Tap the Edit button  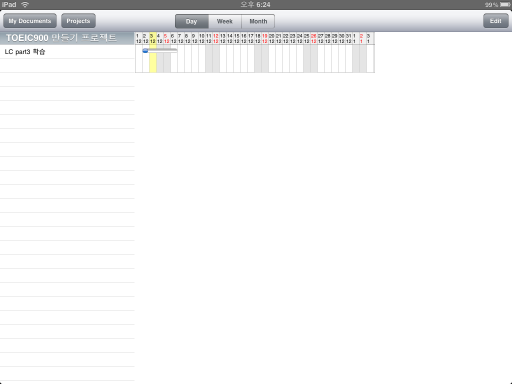click(x=496, y=21)
